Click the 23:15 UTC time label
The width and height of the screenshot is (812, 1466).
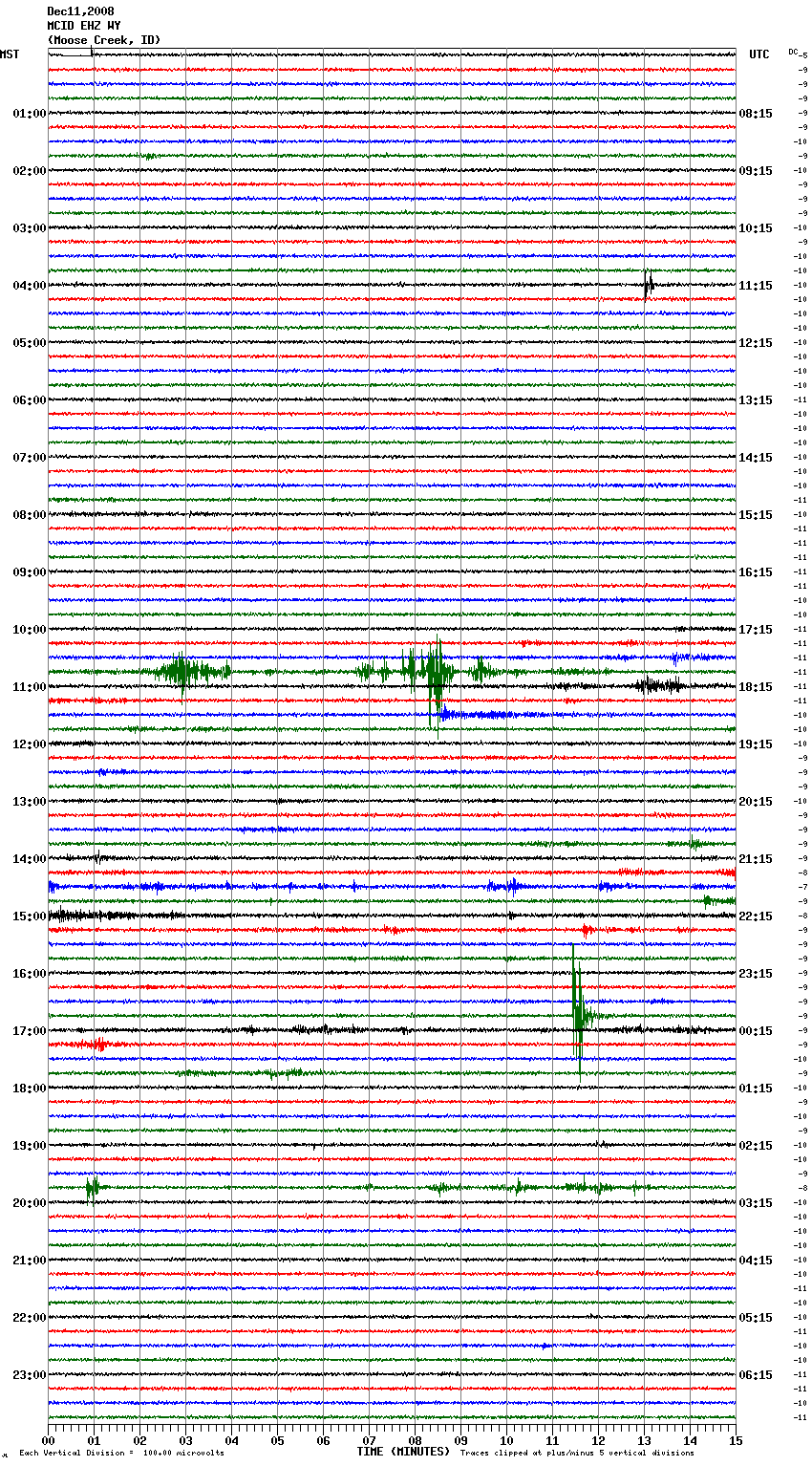tap(756, 974)
